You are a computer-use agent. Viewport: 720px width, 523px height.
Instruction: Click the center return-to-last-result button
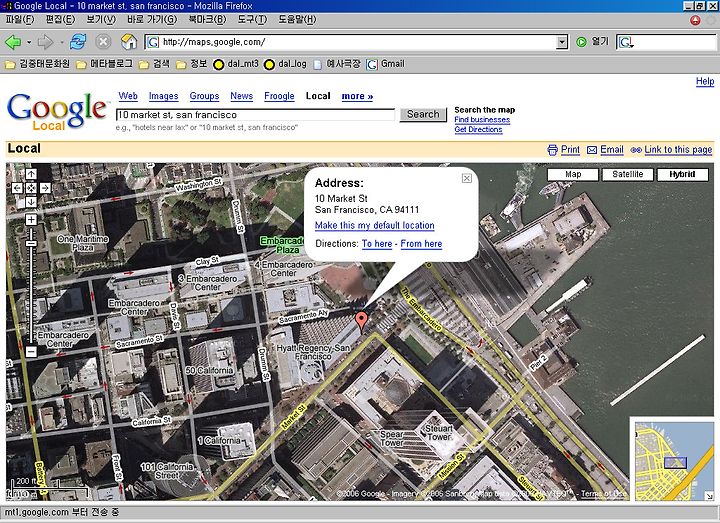[x=31, y=188]
